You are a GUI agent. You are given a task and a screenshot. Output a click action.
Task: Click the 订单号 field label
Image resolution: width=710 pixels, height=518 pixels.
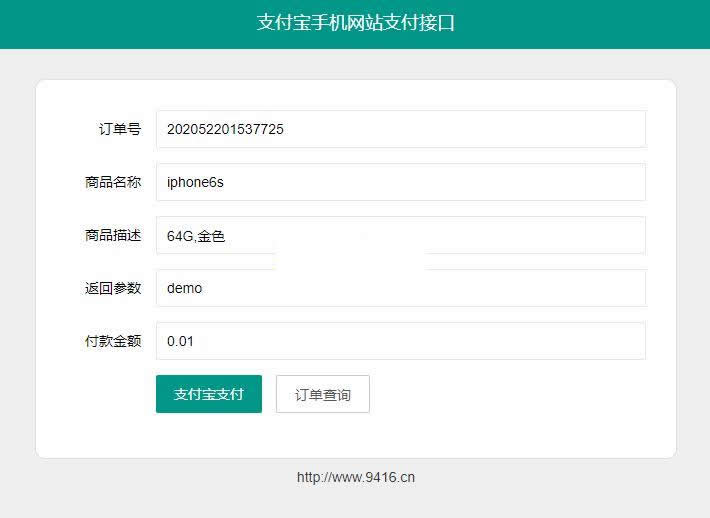(120, 129)
